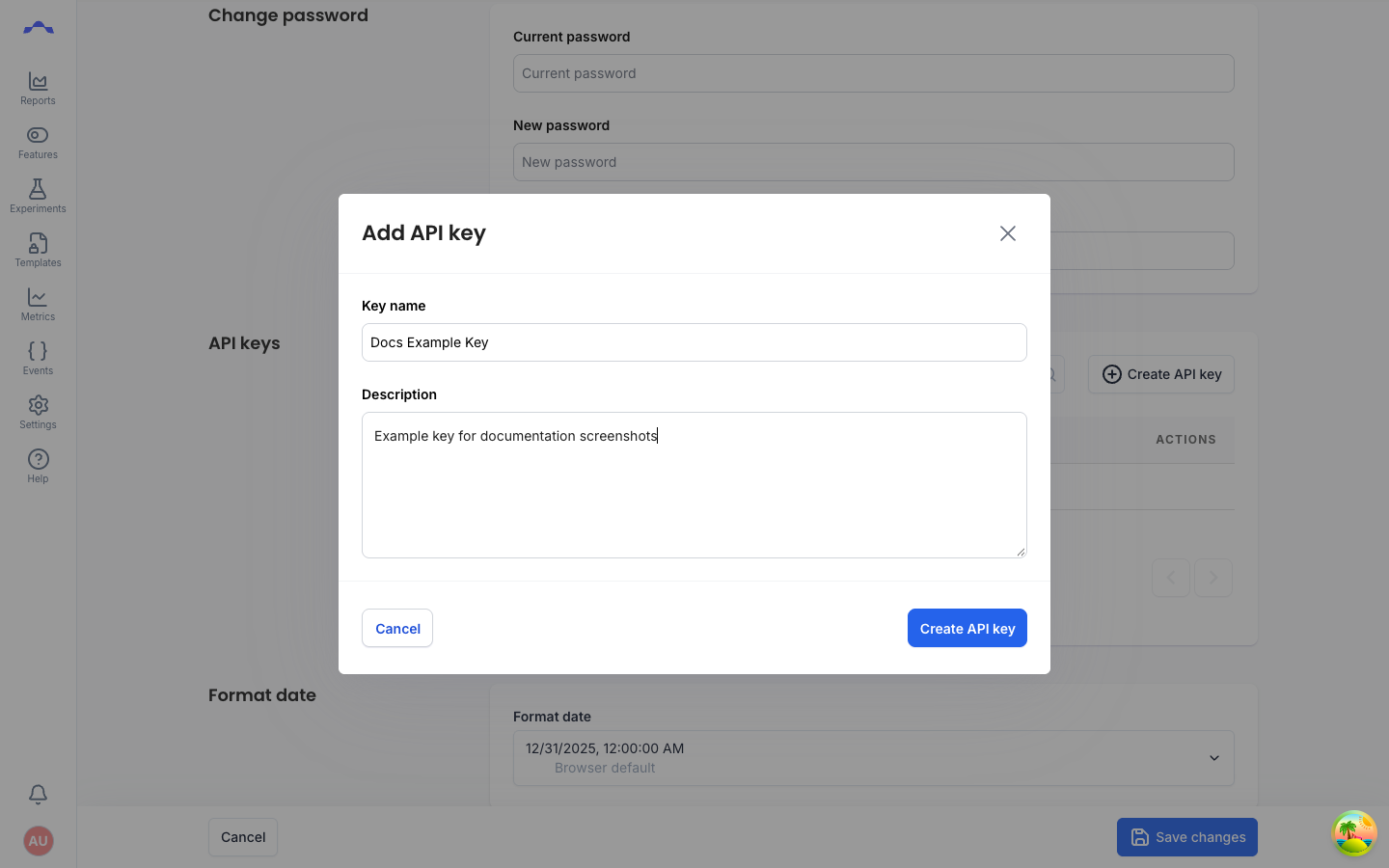Click the Add API key dialog title
The height and width of the screenshot is (868, 1389).
click(423, 233)
